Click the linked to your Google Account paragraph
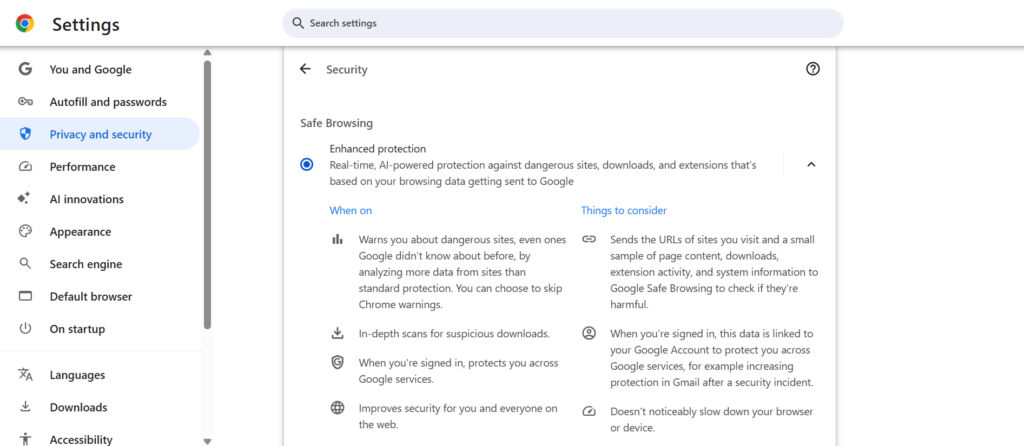1024x446 pixels. coord(712,358)
